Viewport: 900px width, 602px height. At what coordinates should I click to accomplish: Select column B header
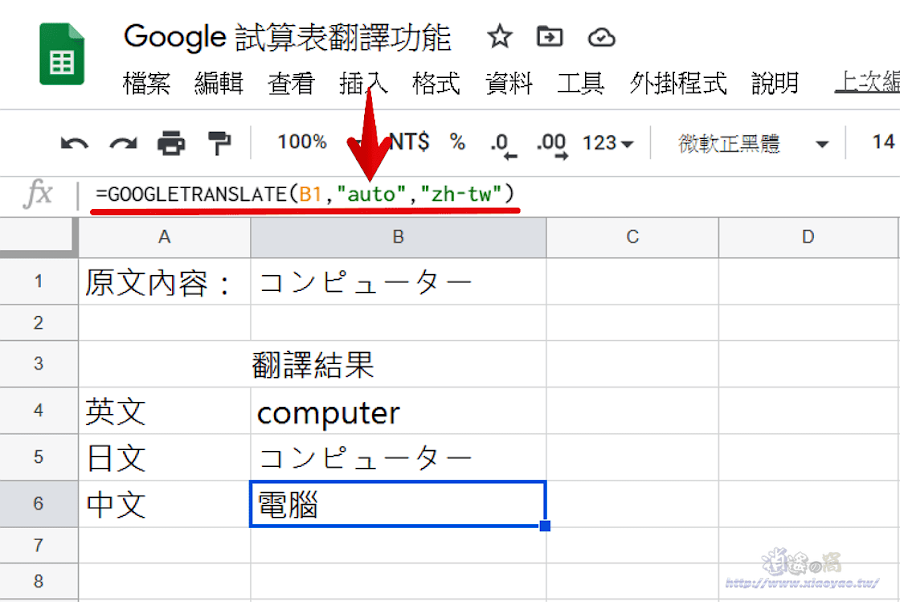pyautogui.click(x=398, y=237)
